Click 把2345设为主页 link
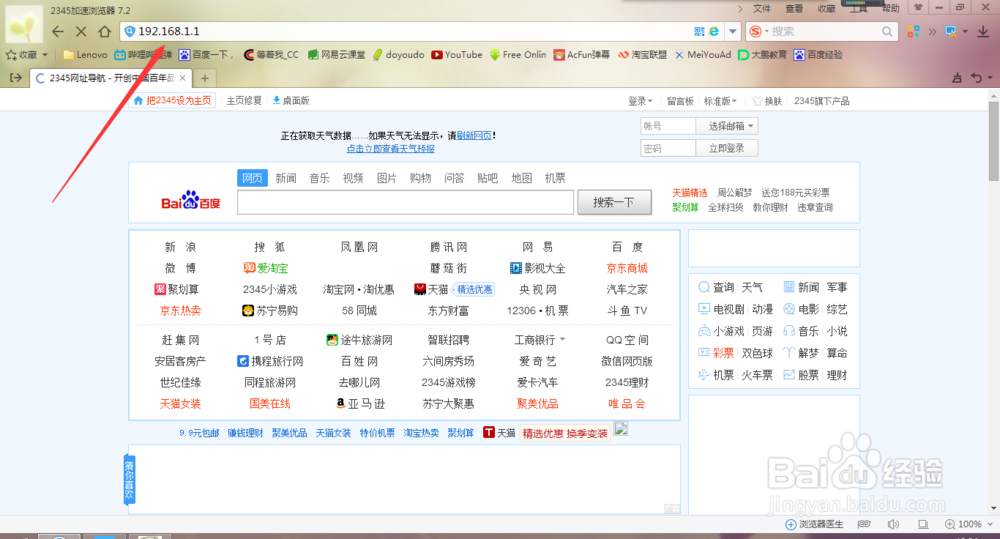Image resolution: width=1000 pixels, height=539 pixels. pyautogui.click(x=173, y=101)
